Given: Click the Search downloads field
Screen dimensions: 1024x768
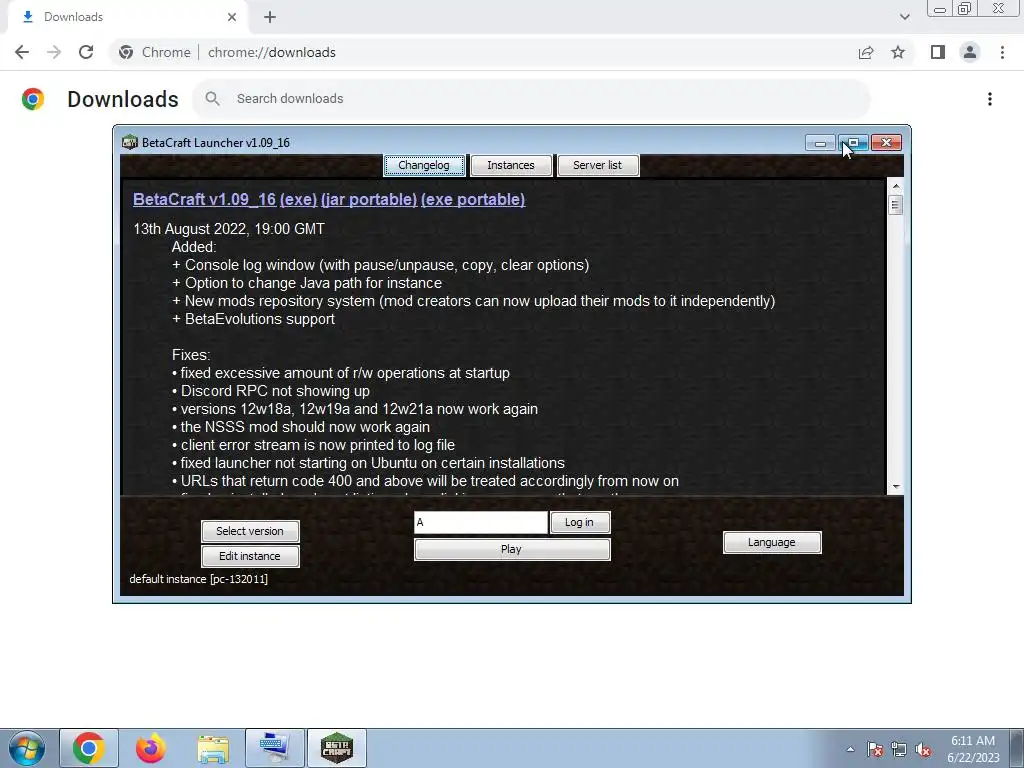Looking at the screenshot, I should tap(532, 99).
